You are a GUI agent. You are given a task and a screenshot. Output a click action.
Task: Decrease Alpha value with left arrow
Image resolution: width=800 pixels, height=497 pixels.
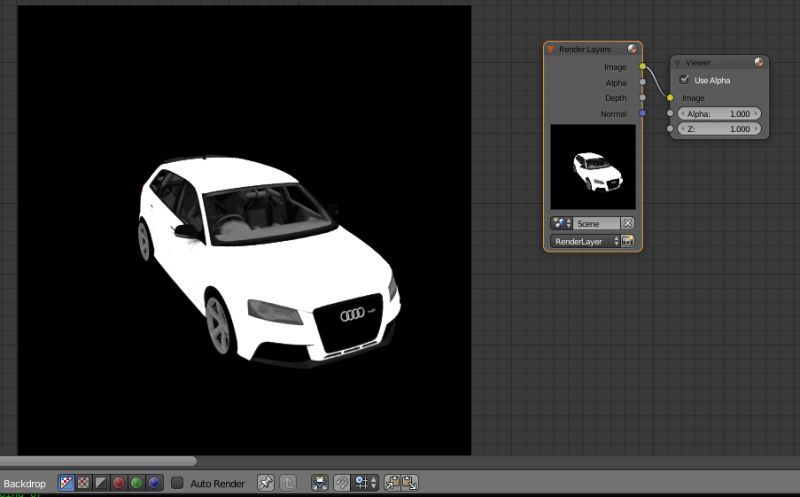coord(683,114)
